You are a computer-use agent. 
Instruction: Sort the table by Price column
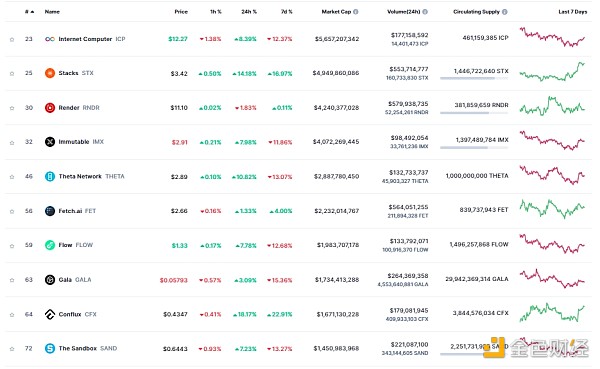coord(181,12)
